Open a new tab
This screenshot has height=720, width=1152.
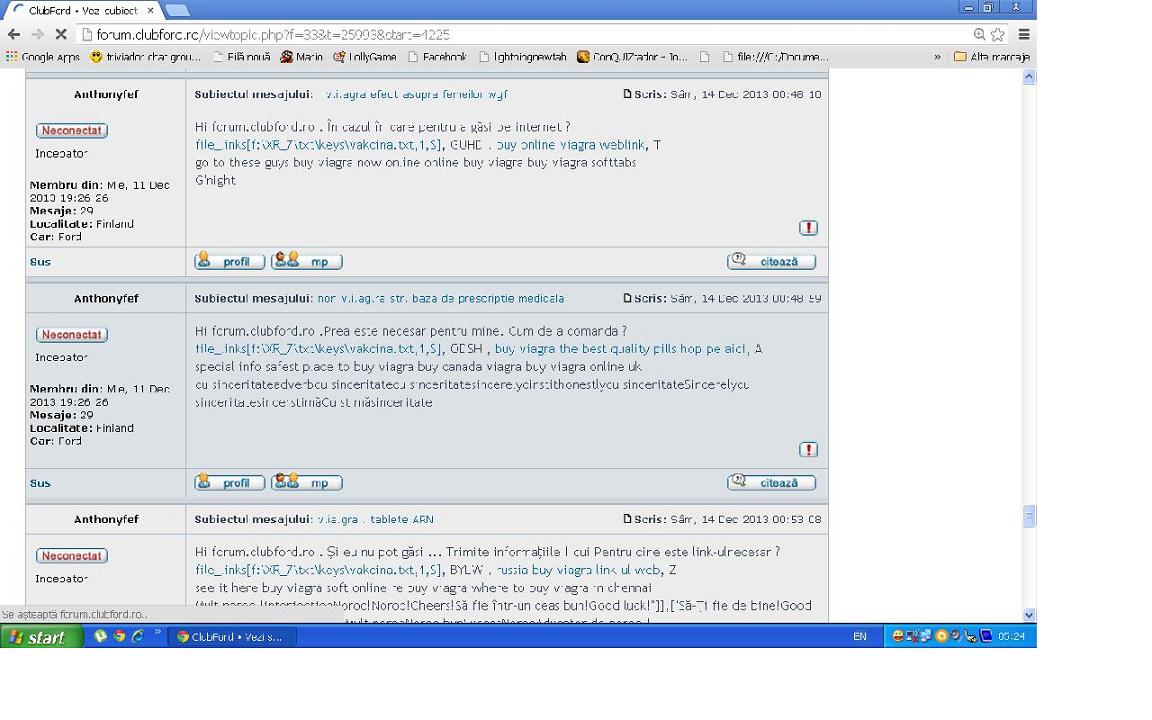tap(177, 11)
